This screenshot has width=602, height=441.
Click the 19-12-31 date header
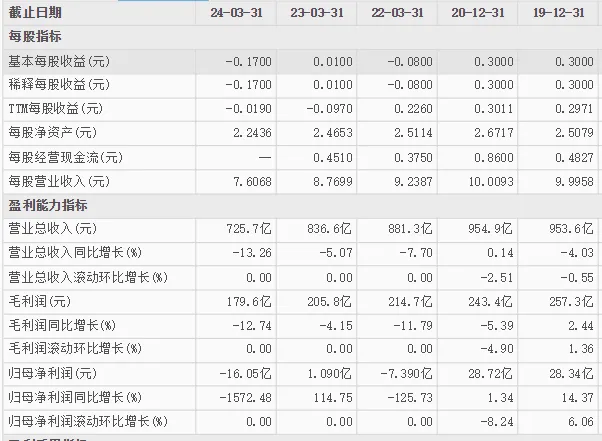click(558, 13)
